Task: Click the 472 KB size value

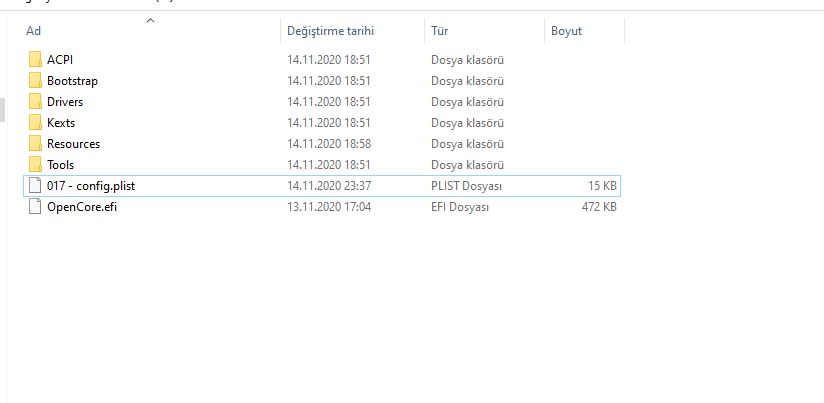Action: coord(599,207)
